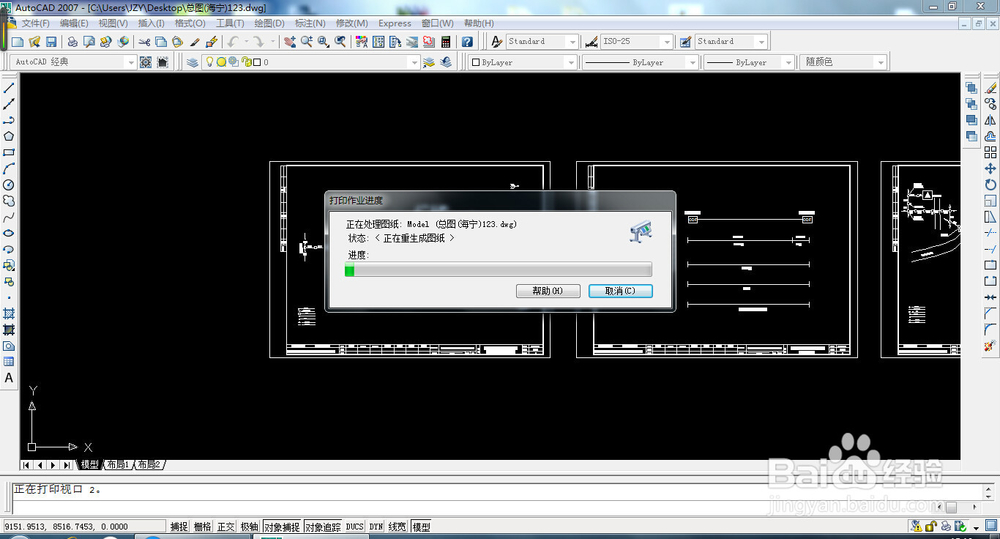
Task: Click the Help question mark icon
Action: click(x=467, y=41)
